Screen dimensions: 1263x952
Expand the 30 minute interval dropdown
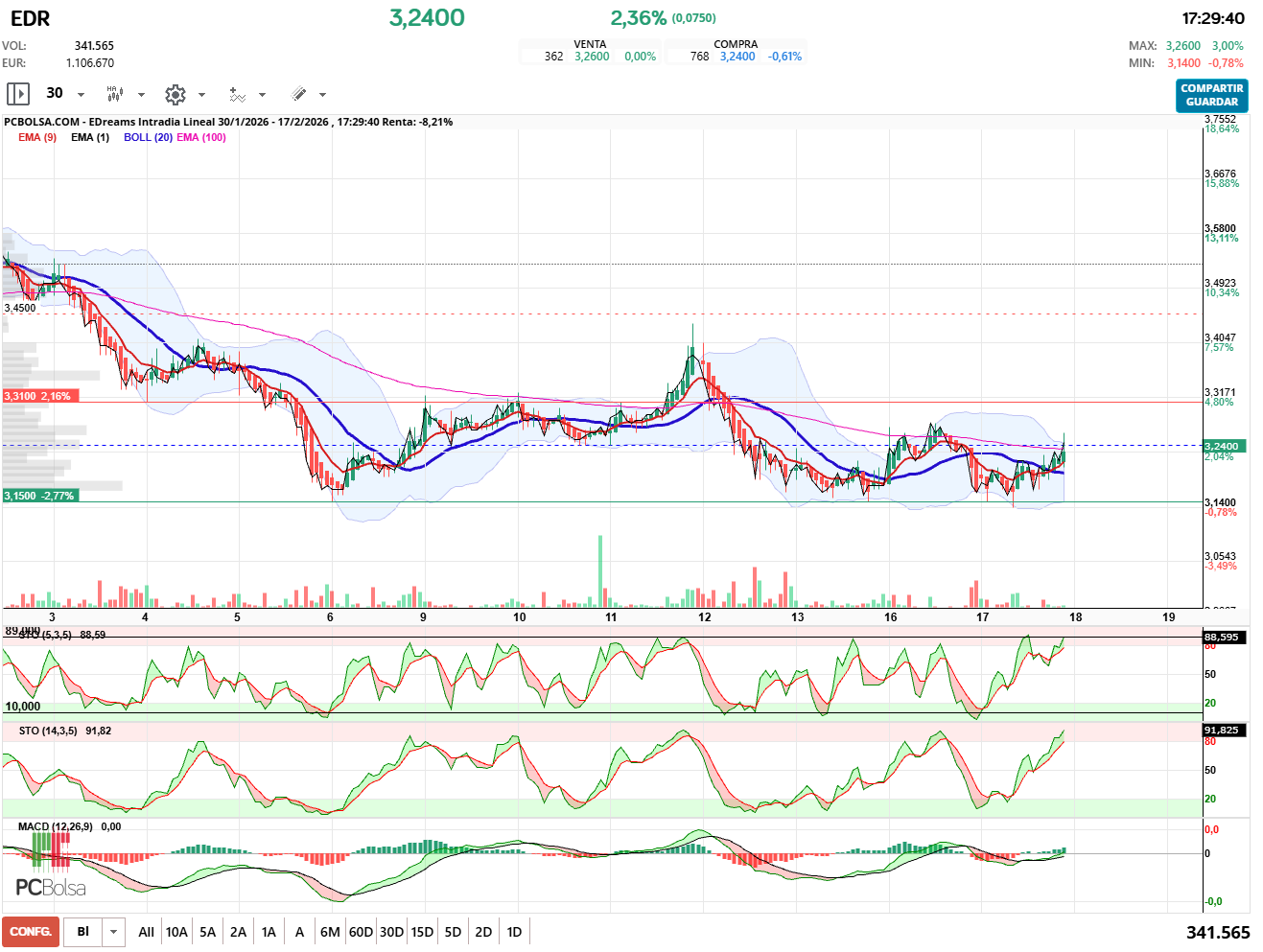pos(81,95)
